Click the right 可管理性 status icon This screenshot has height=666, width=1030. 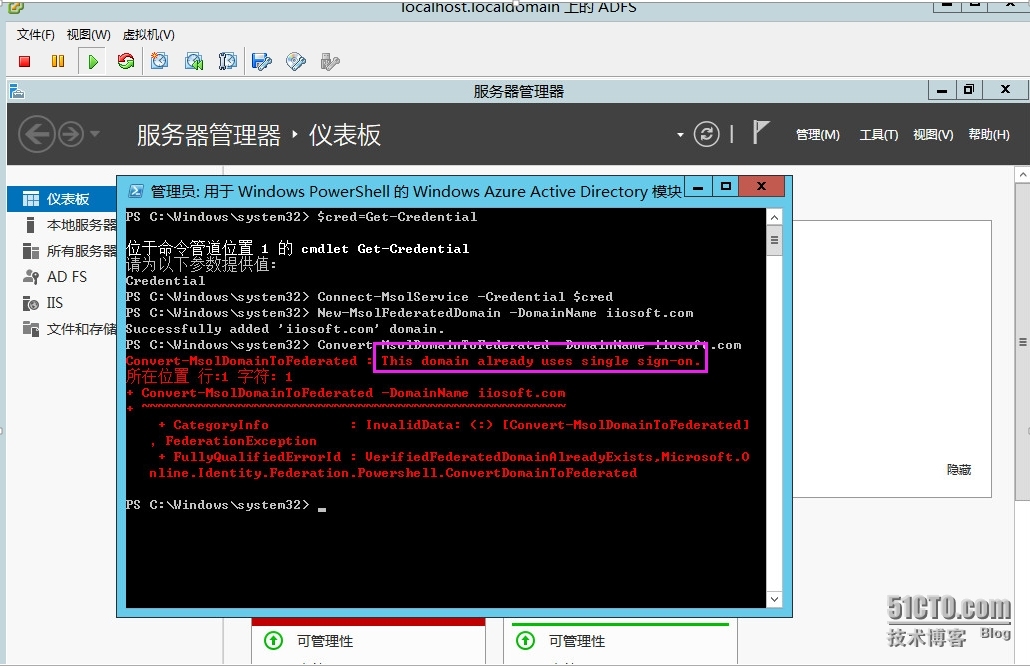(x=526, y=640)
